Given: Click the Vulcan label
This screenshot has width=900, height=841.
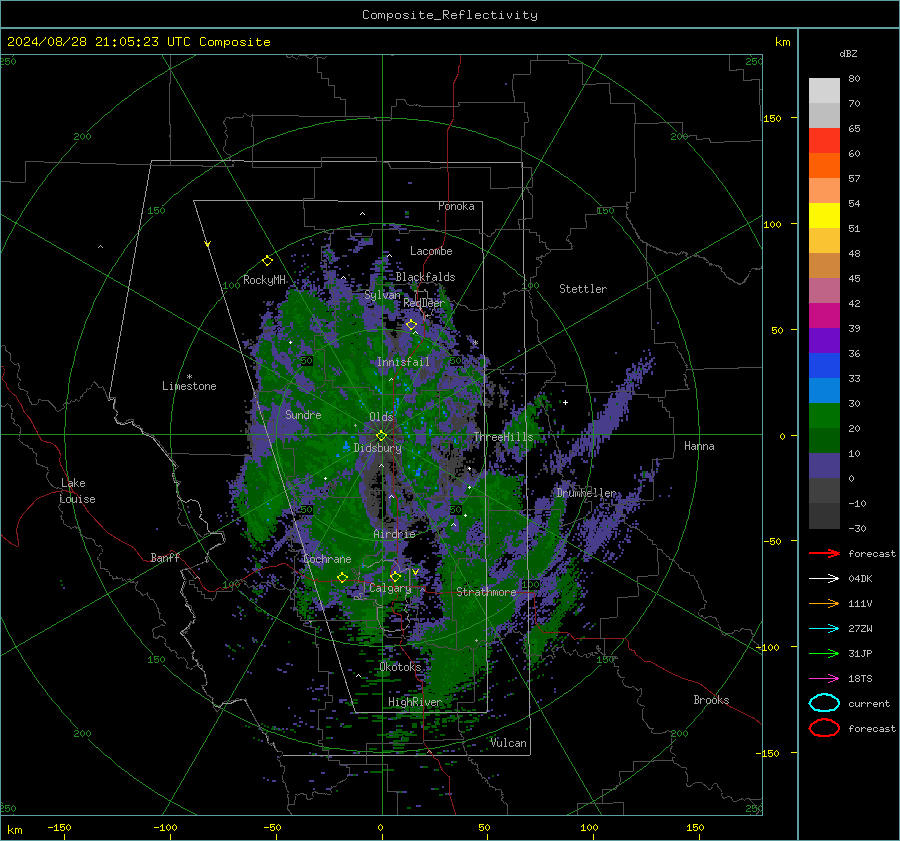Looking at the screenshot, I should pyautogui.click(x=509, y=743).
